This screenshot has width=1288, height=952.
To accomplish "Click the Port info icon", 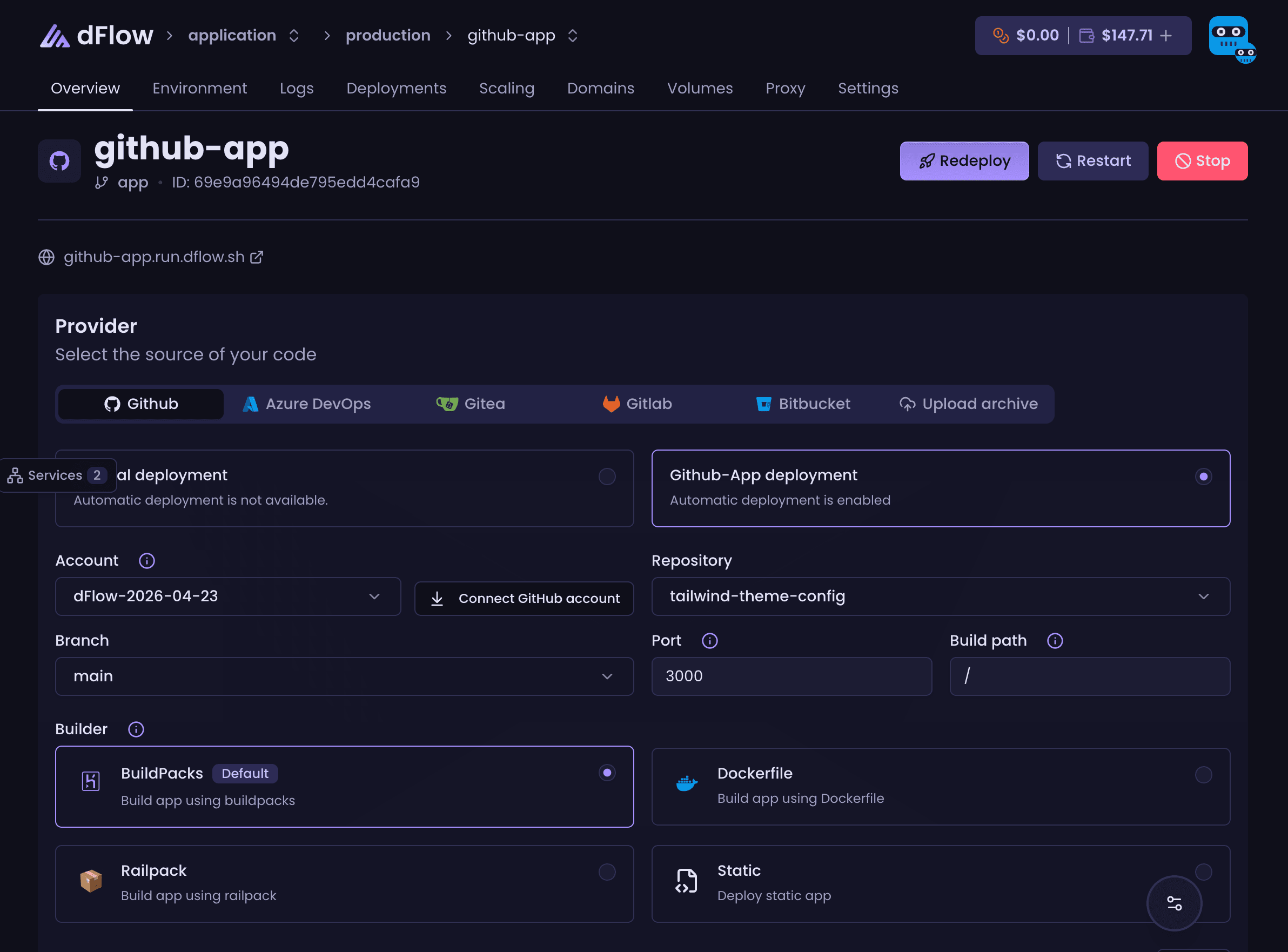I will click(x=709, y=641).
